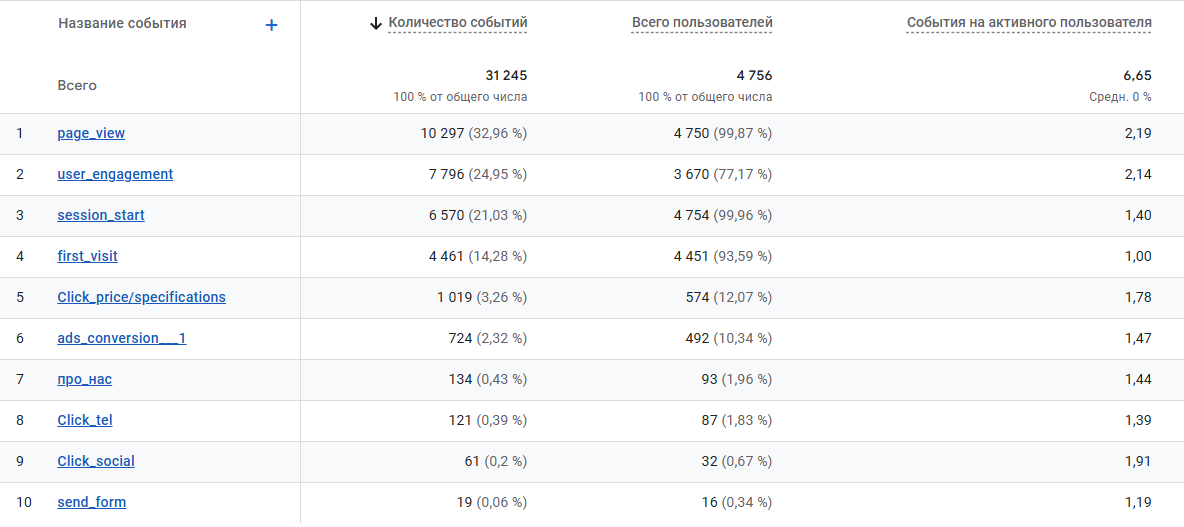
Task: Open the user_engagement event link
Action: coord(115,174)
